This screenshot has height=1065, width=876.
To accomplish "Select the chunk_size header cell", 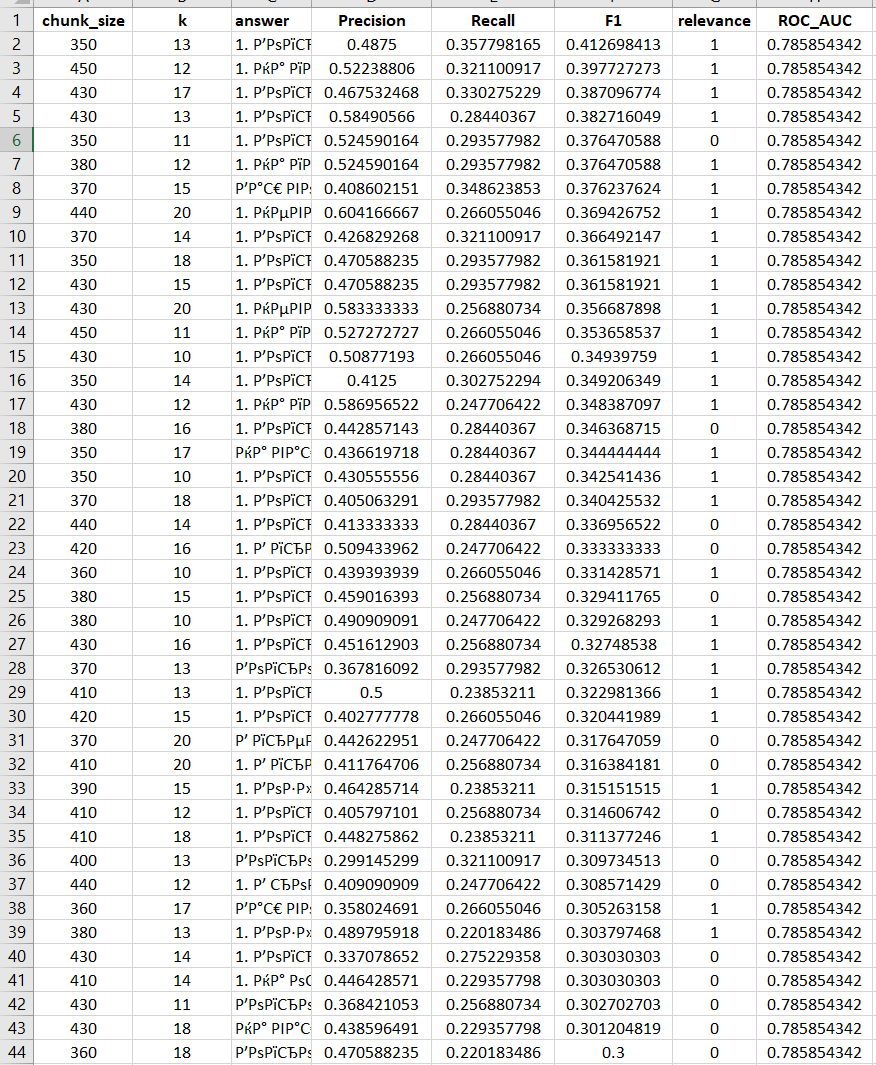I will click(83, 21).
